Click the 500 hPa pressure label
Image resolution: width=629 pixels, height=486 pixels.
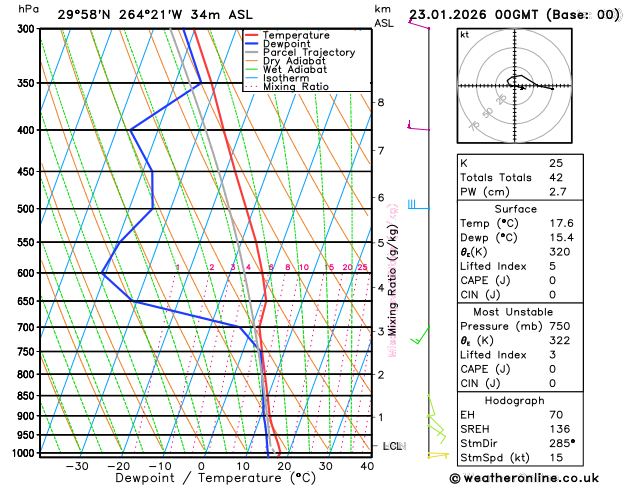click(x=28, y=209)
